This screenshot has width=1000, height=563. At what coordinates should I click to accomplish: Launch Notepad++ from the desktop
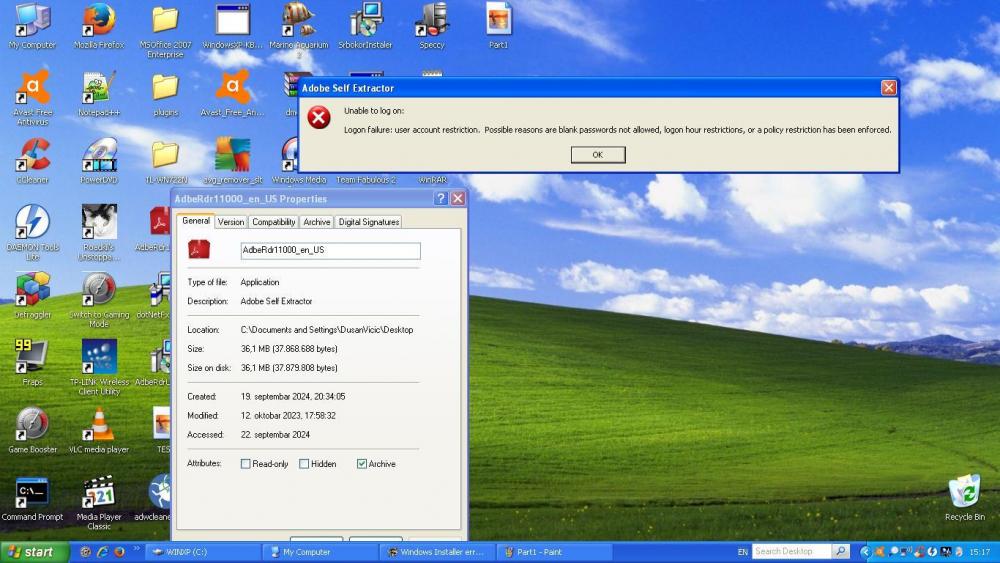pos(98,90)
